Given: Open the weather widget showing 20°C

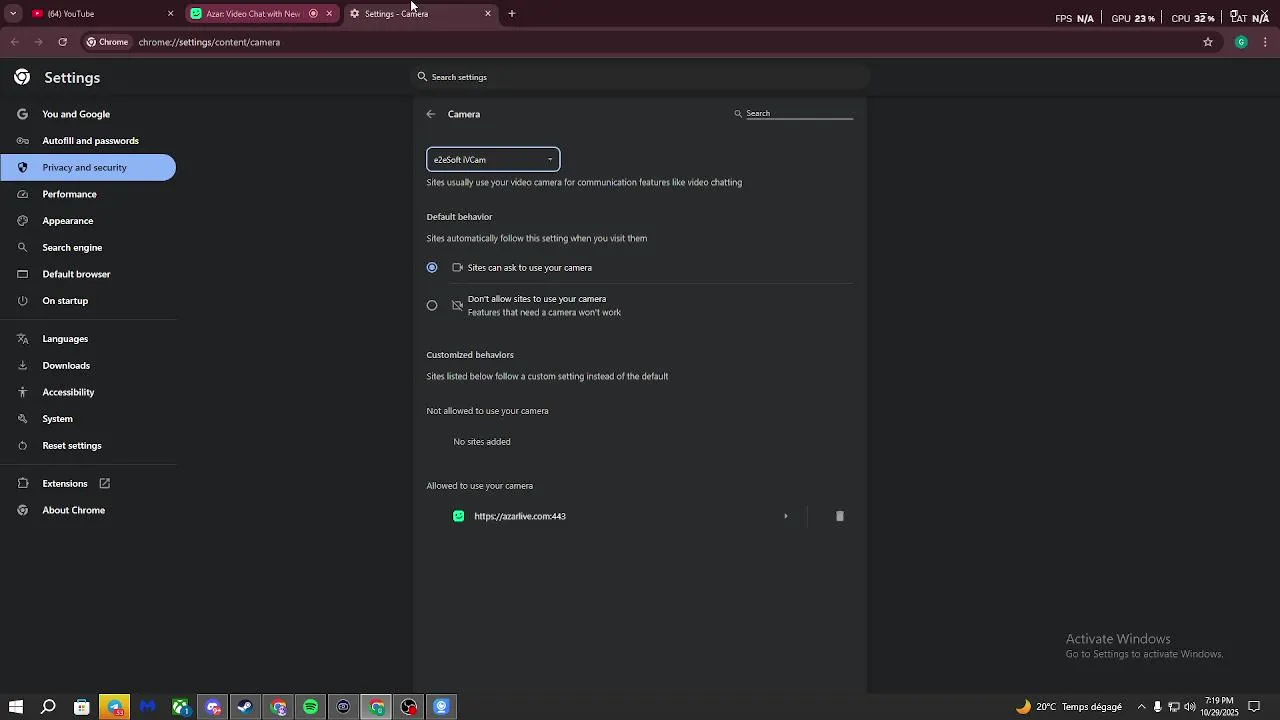Looking at the screenshot, I should (x=1069, y=707).
